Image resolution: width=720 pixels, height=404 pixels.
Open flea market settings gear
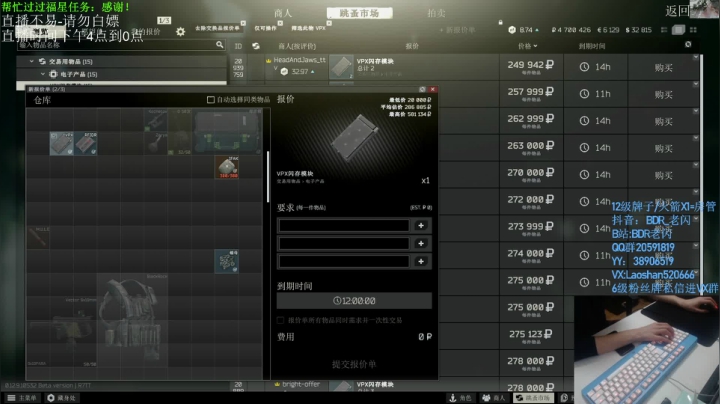pyautogui.click(x=180, y=32)
